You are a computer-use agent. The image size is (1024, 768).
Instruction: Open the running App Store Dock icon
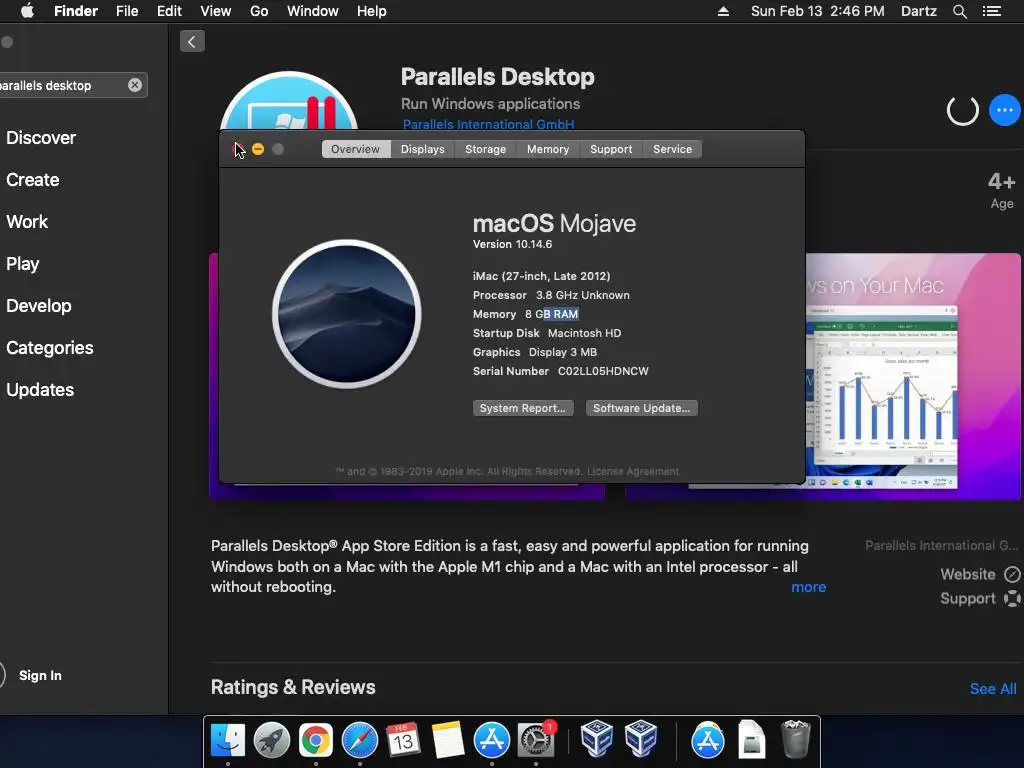(x=491, y=740)
